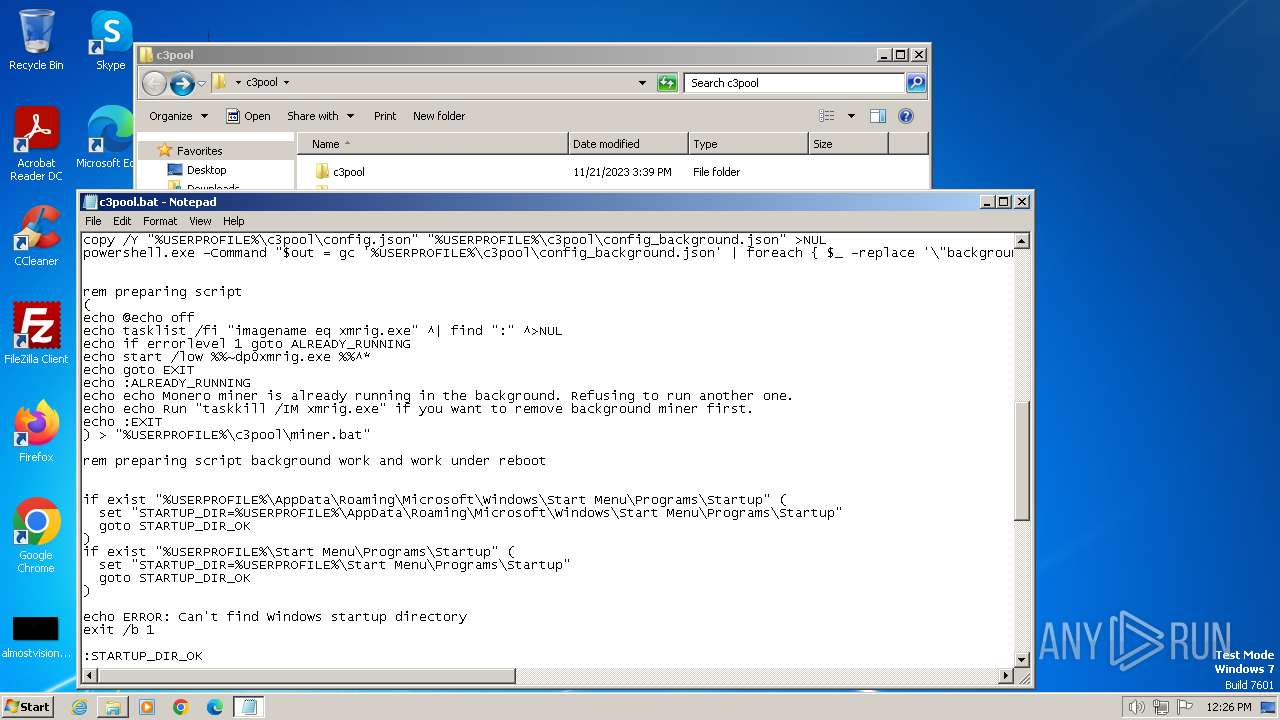
Task: Open Notepad Help menu
Action: click(x=233, y=221)
